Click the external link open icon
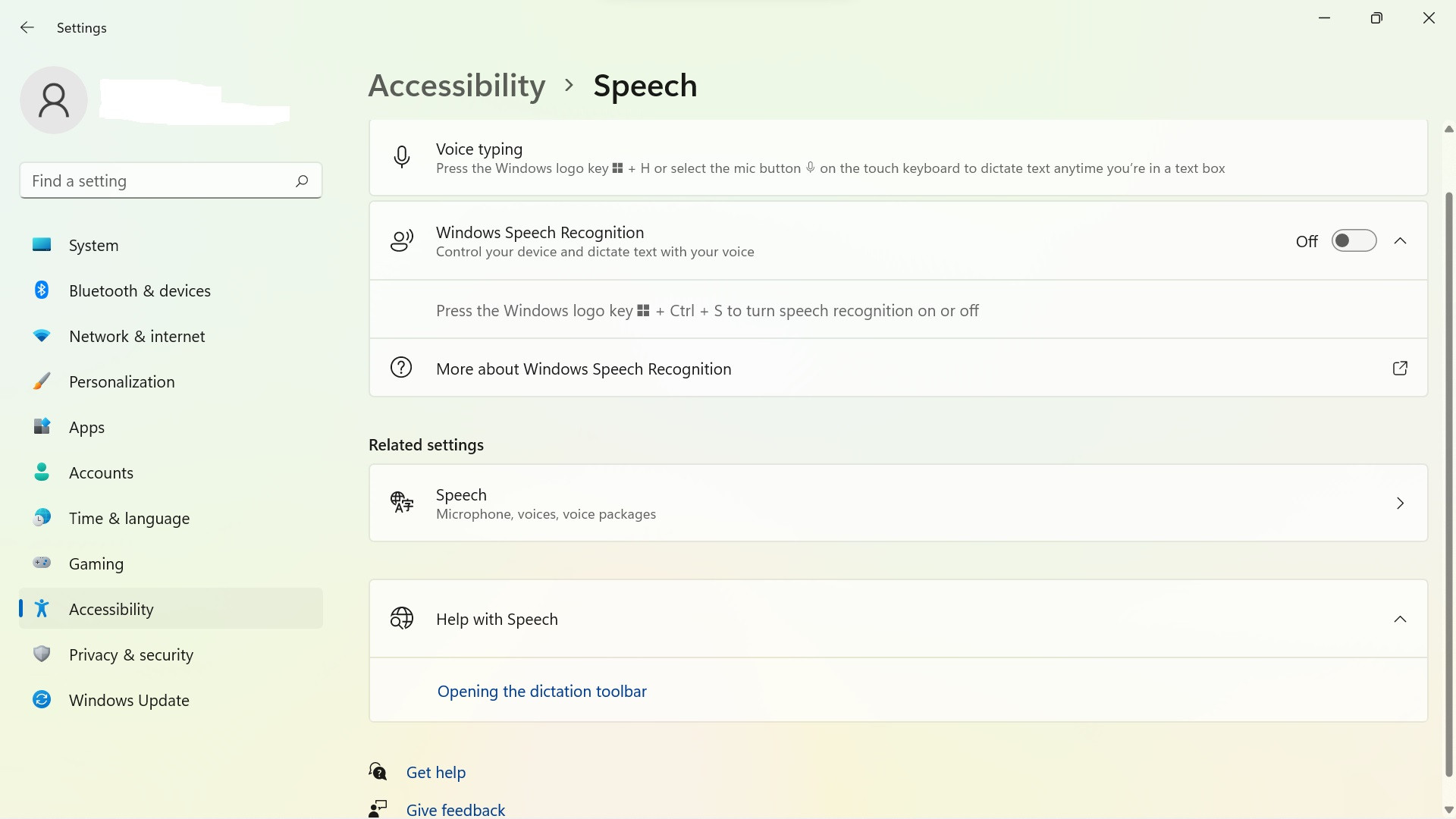Viewport: 1456px width, 819px height. (x=1400, y=369)
